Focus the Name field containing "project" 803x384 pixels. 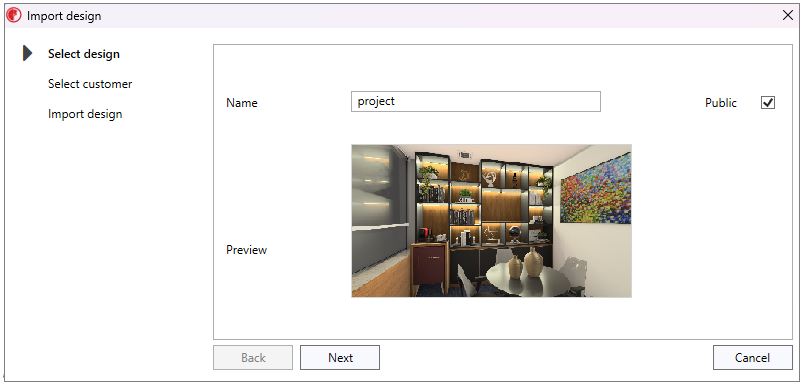476,101
